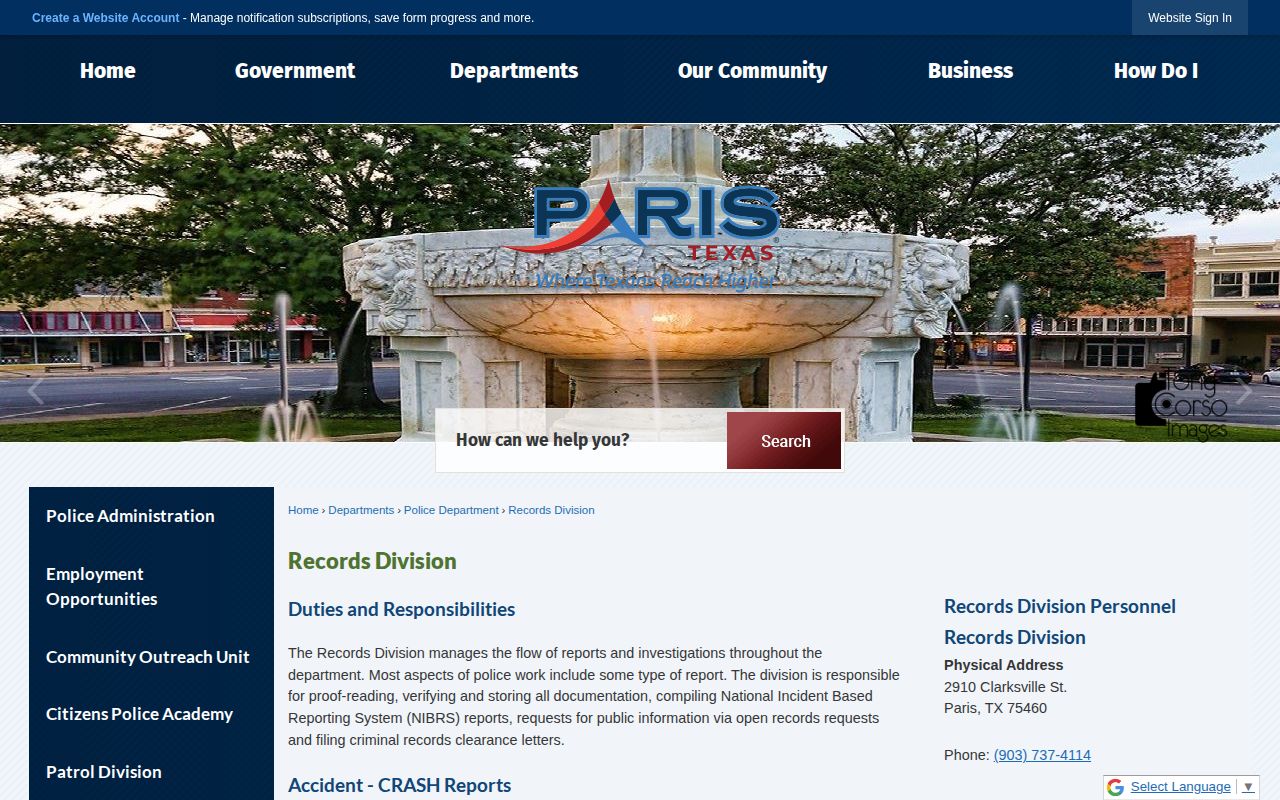The width and height of the screenshot is (1280, 800).
Task: Open Patrol Division in sidebar
Action: click(151, 772)
